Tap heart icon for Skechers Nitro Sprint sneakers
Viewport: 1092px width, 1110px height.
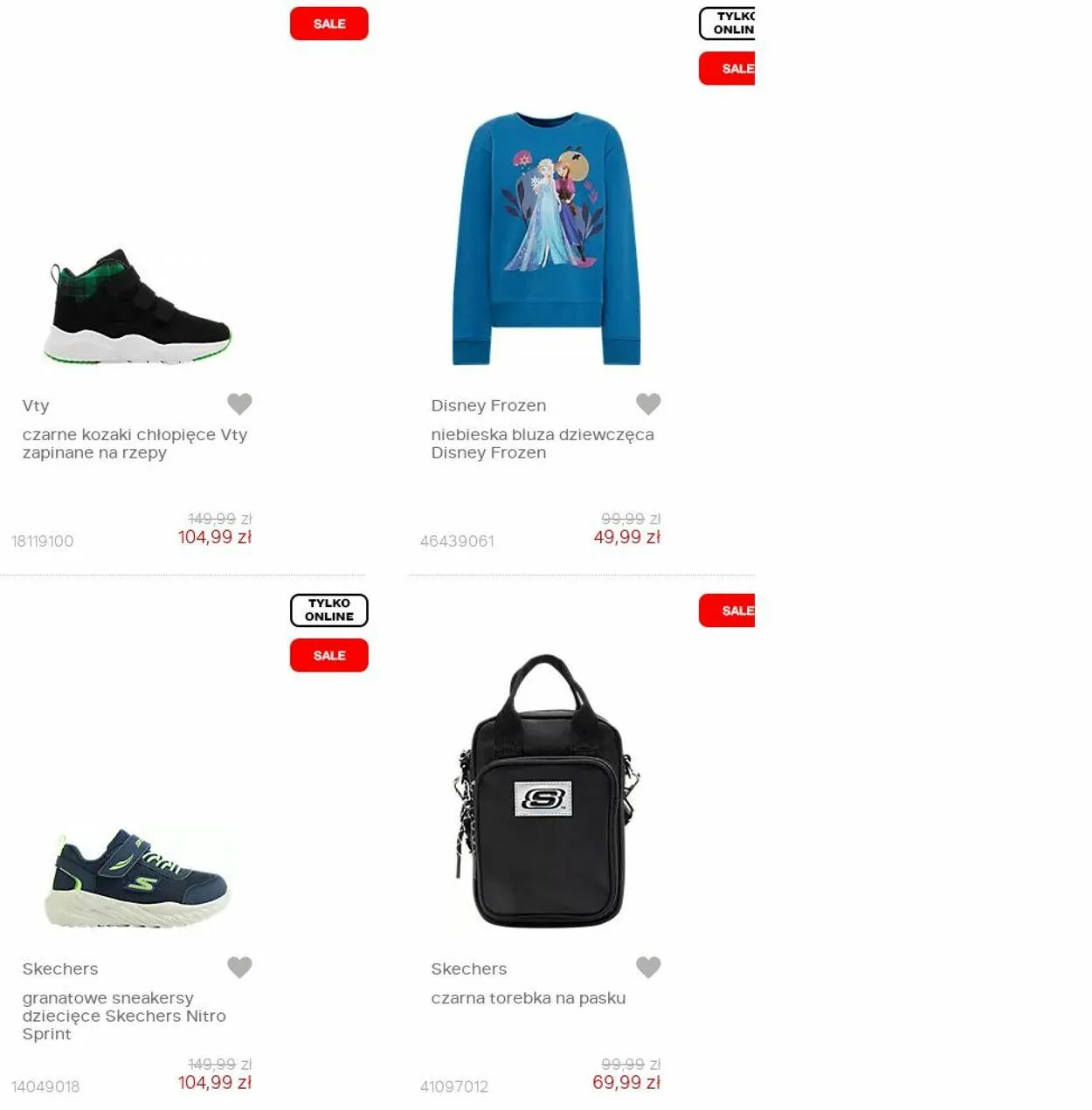239,967
